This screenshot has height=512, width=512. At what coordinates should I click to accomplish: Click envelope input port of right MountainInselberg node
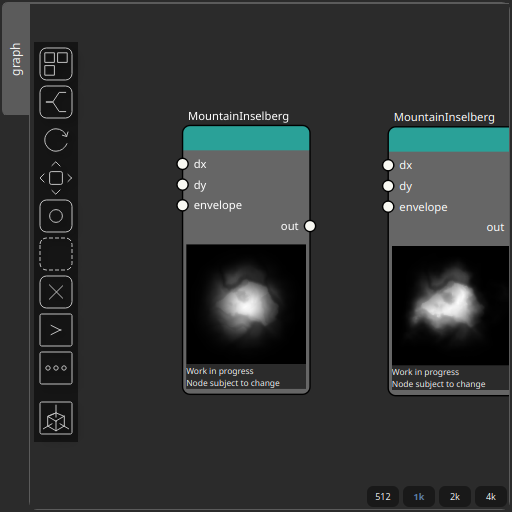[388, 207]
